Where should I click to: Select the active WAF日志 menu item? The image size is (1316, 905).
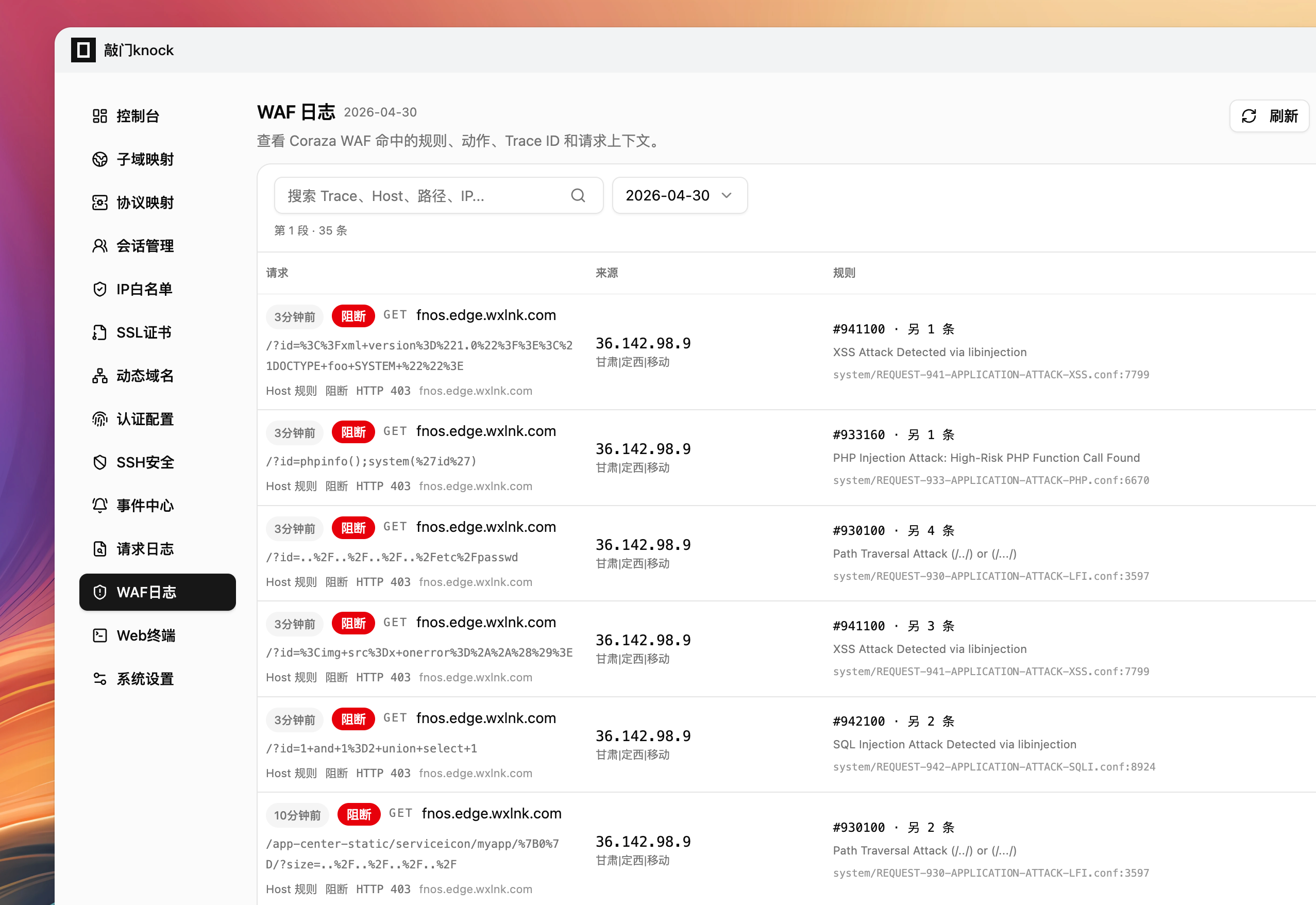[x=158, y=592]
